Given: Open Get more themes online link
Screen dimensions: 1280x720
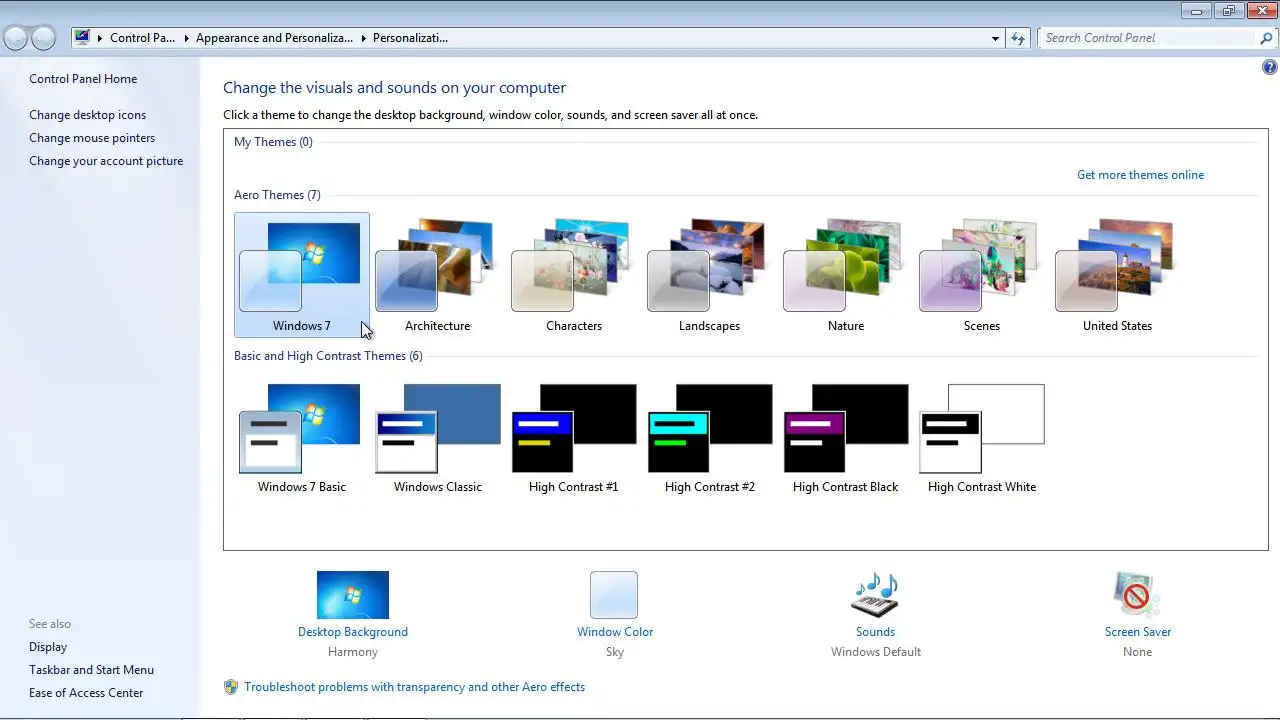Looking at the screenshot, I should 1140,175.
